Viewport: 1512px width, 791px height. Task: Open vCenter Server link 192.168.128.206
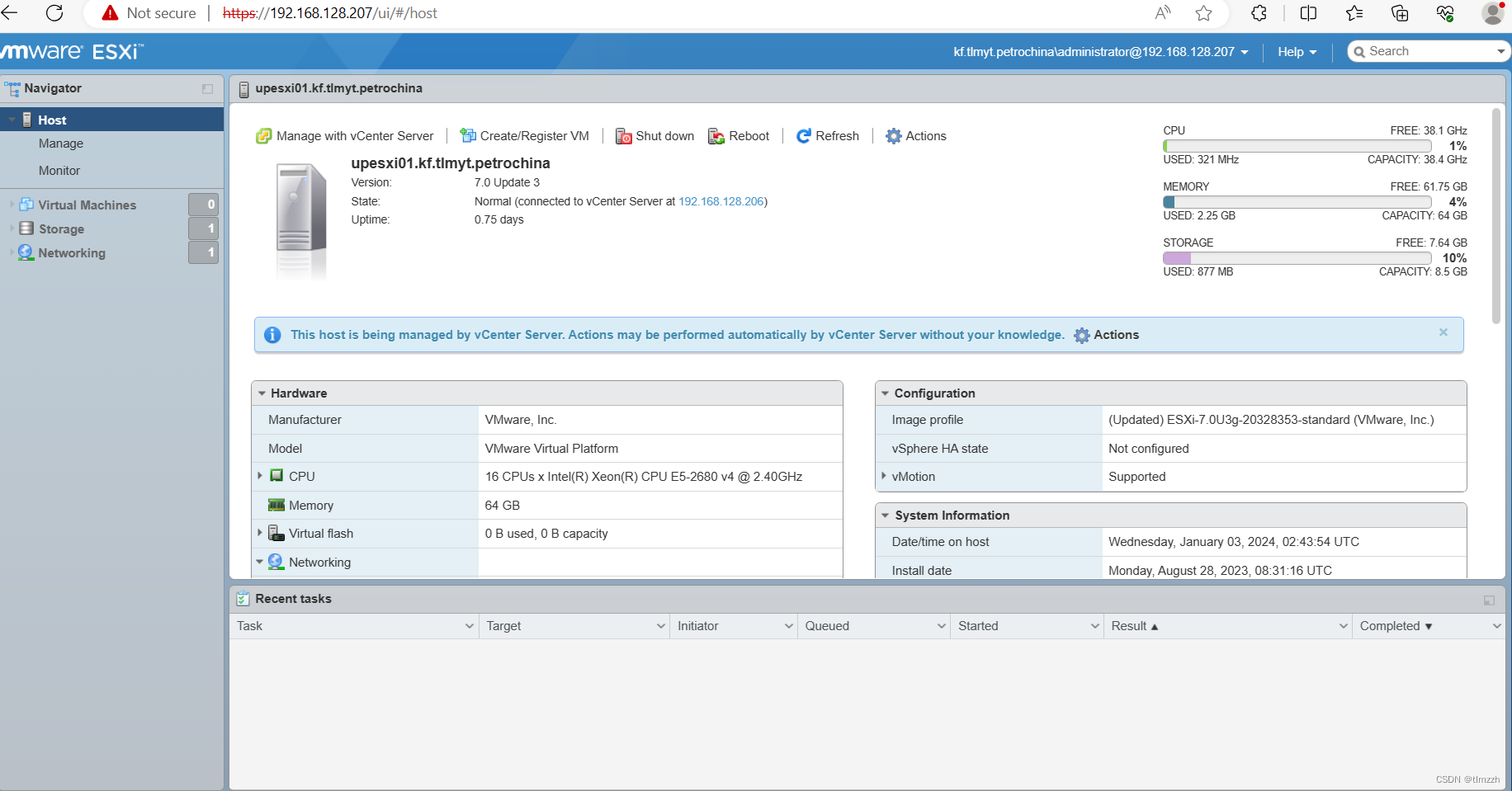pyautogui.click(x=721, y=201)
